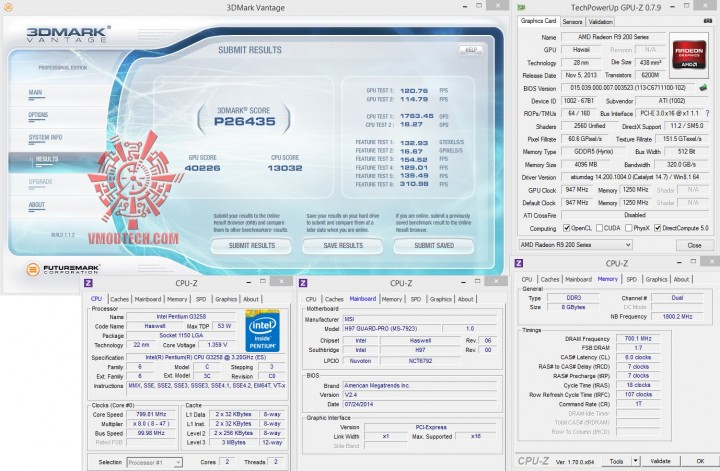Click the SAVE RESULTS button
This screenshot has width=720, height=471.
[343, 246]
